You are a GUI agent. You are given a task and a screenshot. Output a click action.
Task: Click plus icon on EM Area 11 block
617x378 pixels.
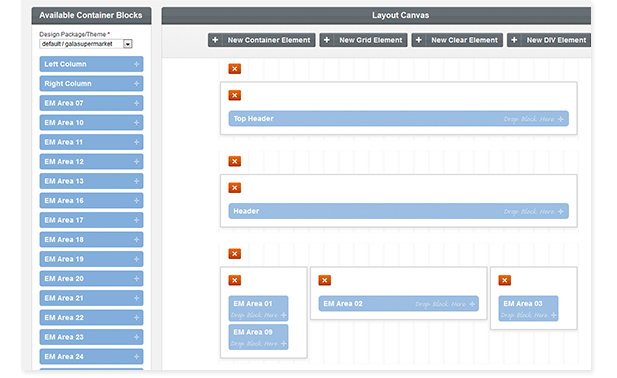click(136, 142)
